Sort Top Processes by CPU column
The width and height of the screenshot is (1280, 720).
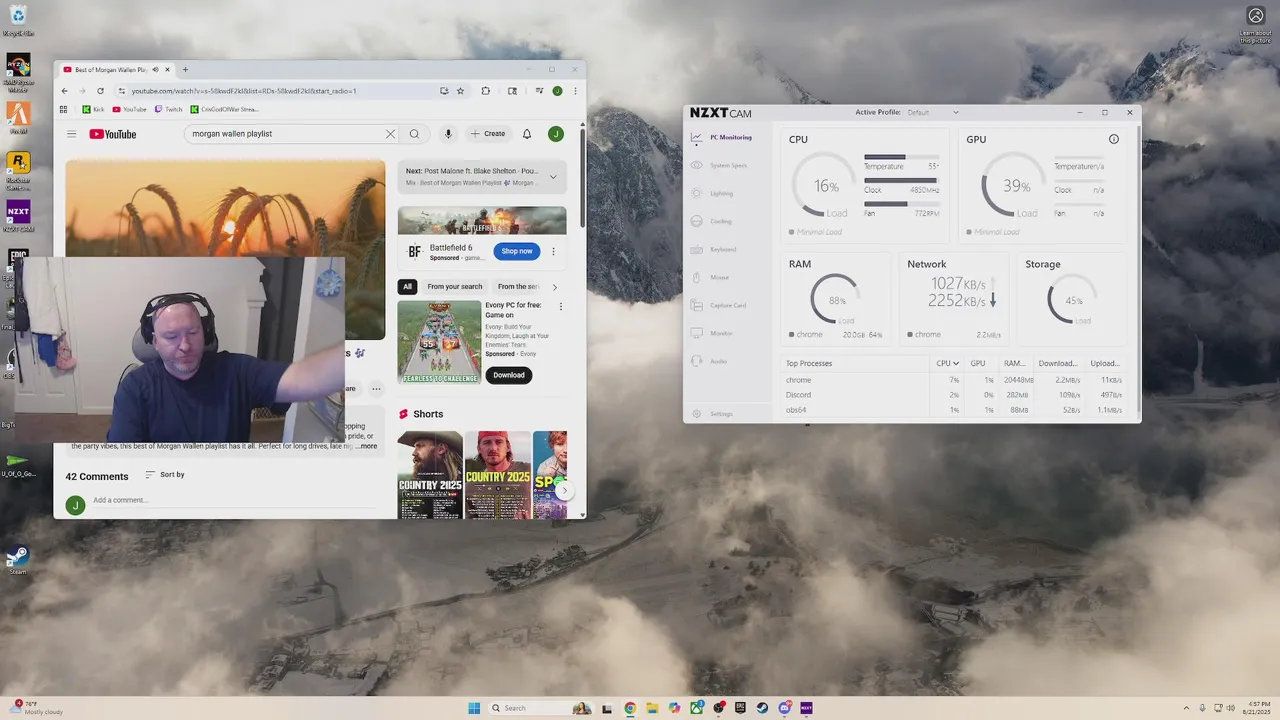947,363
